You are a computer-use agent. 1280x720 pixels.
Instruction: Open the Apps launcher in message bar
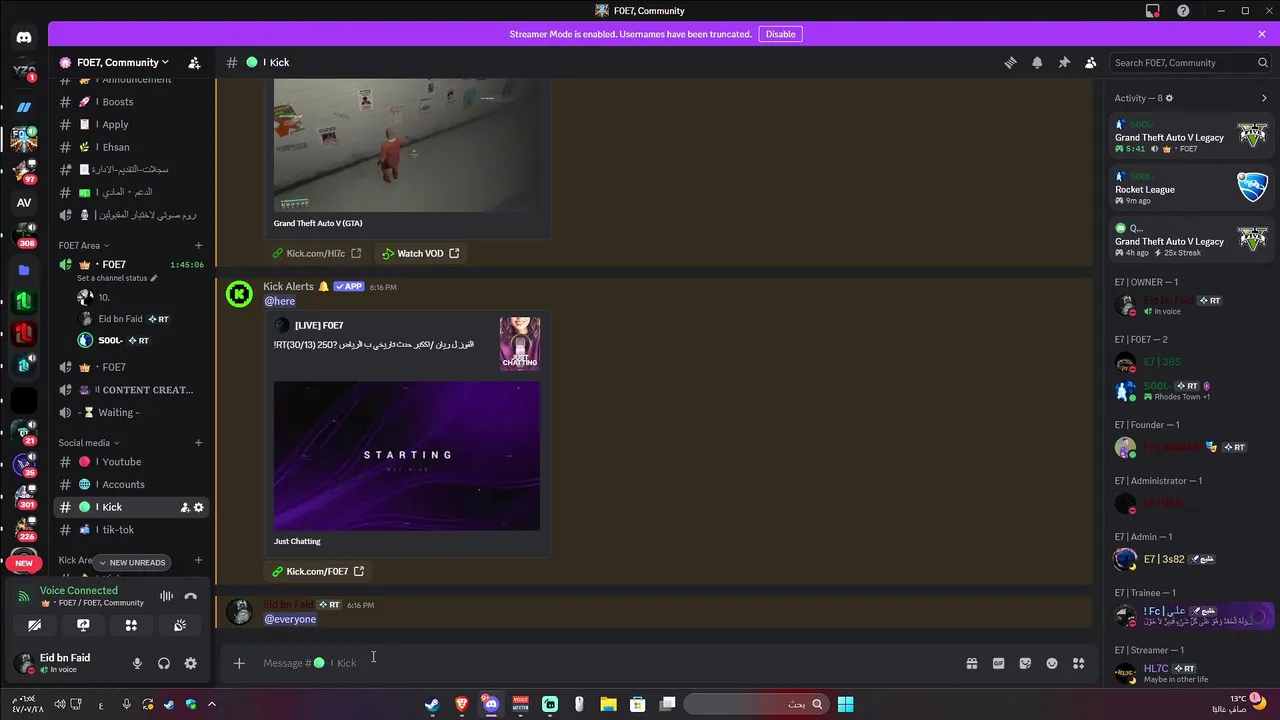point(1079,663)
